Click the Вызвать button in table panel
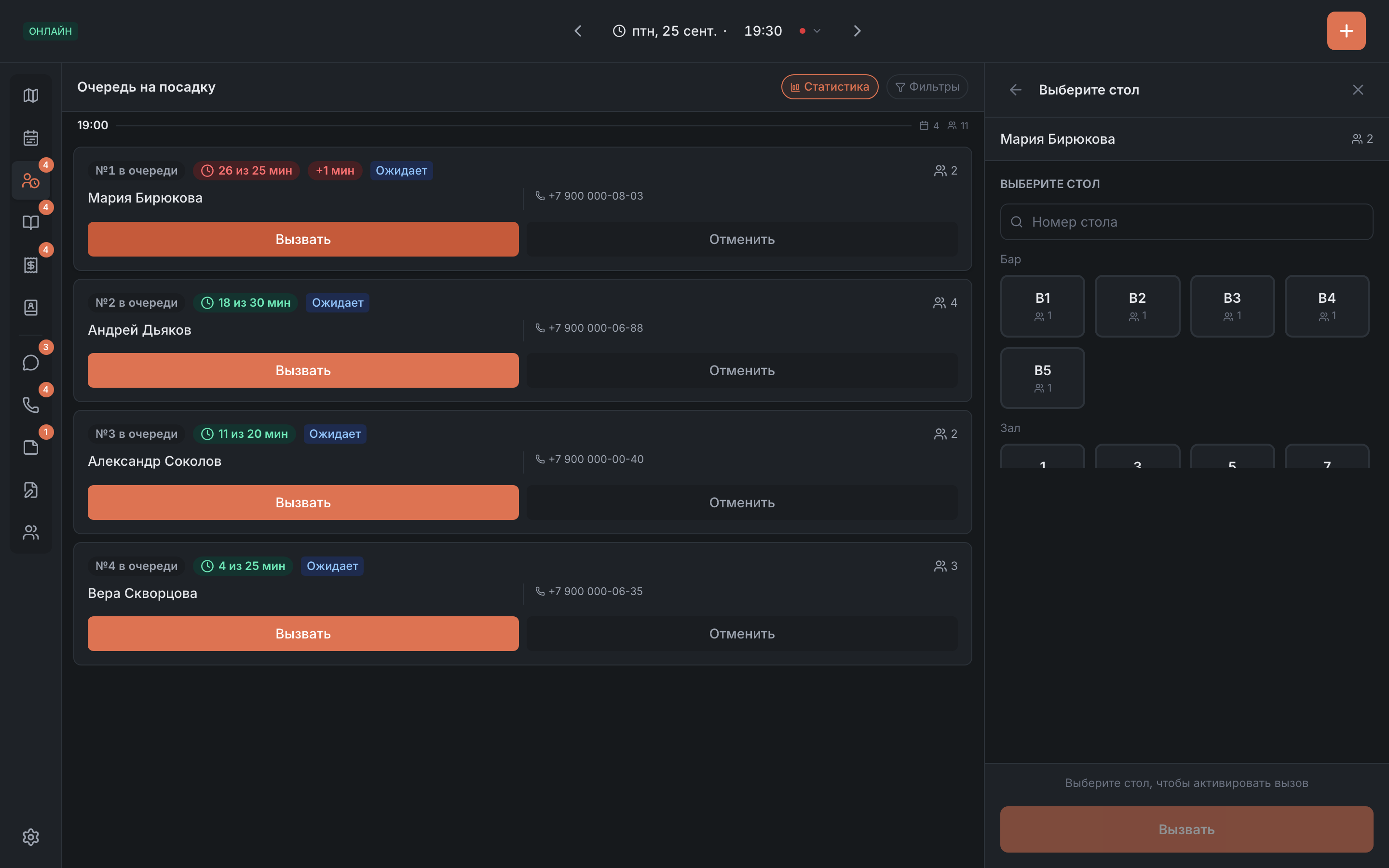This screenshot has height=868, width=1389. 1186,829
